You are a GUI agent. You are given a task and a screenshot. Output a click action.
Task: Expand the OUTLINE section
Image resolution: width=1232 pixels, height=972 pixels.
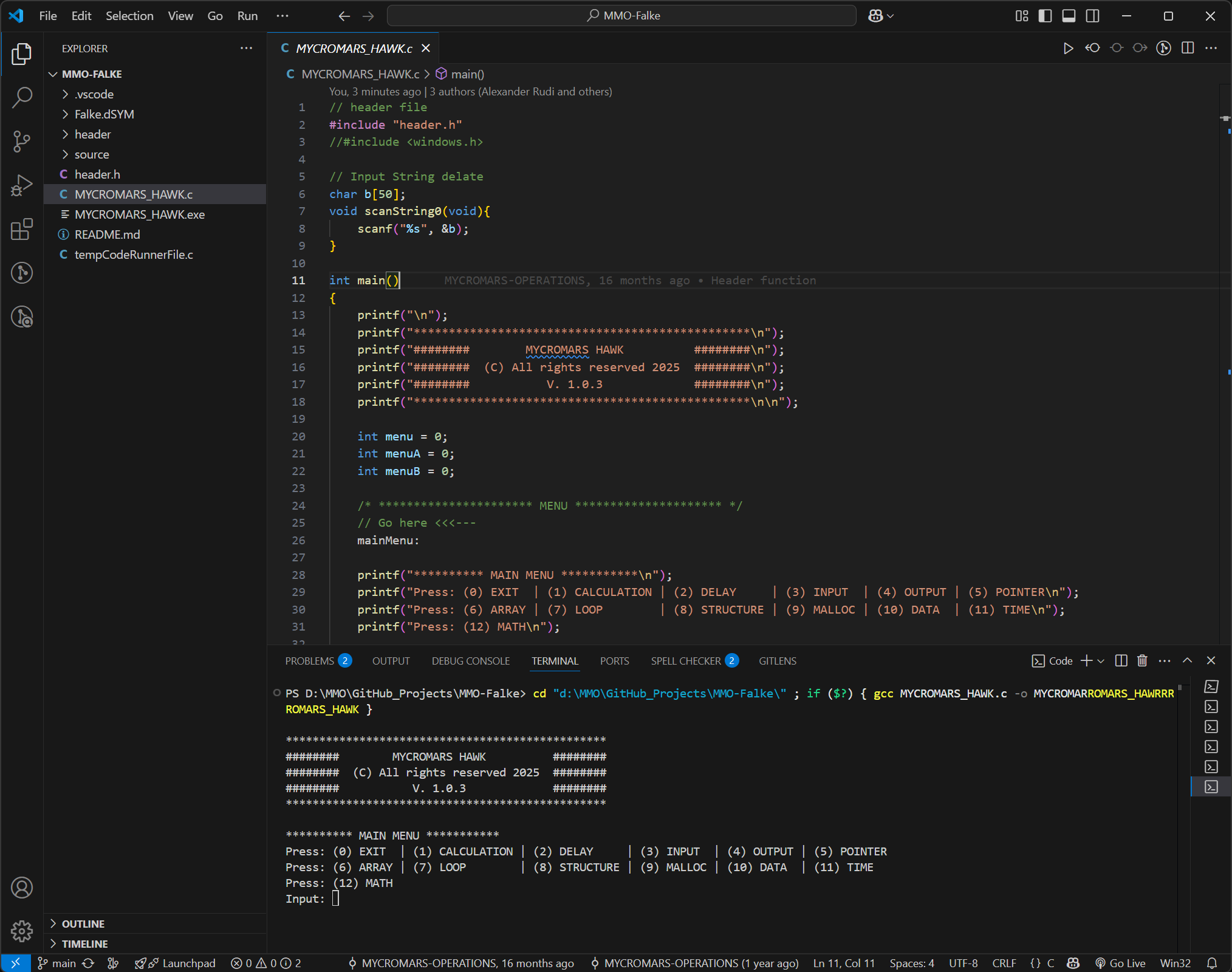[83, 923]
